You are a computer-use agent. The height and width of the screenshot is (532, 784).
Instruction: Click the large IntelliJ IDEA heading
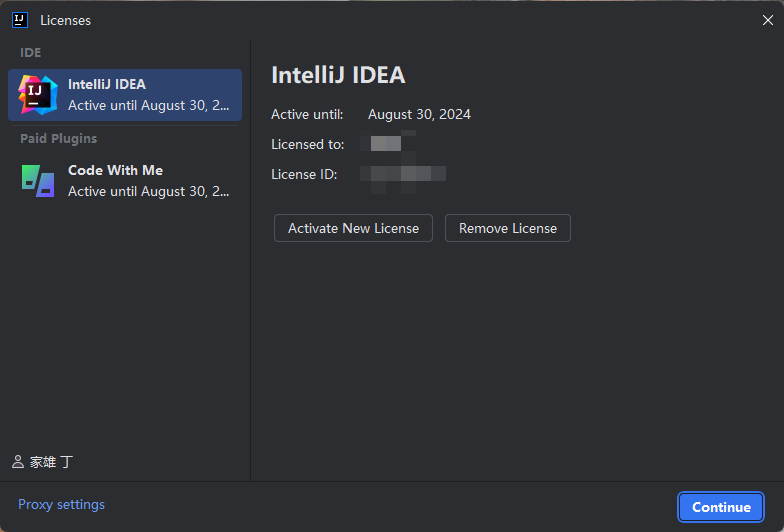(x=338, y=76)
